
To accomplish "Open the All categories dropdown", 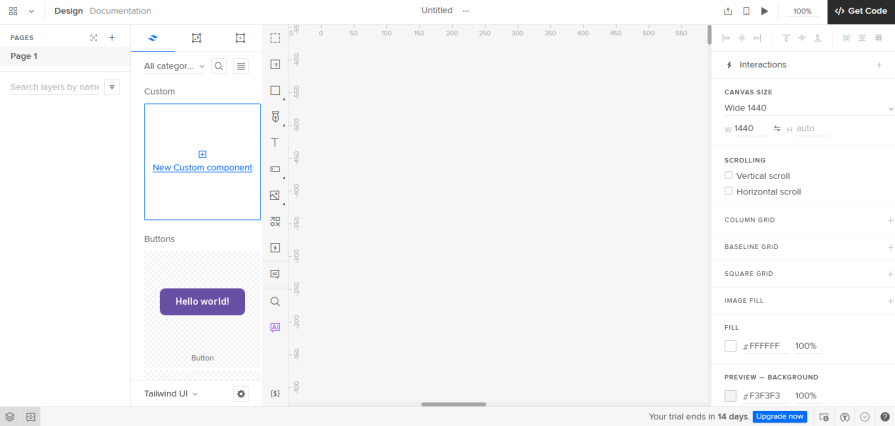I will pos(174,66).
